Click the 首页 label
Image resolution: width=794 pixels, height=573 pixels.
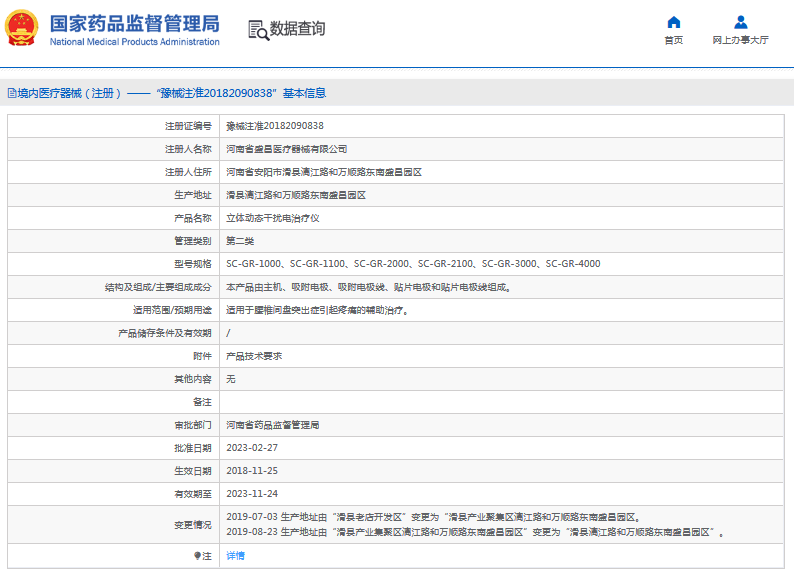673,40
